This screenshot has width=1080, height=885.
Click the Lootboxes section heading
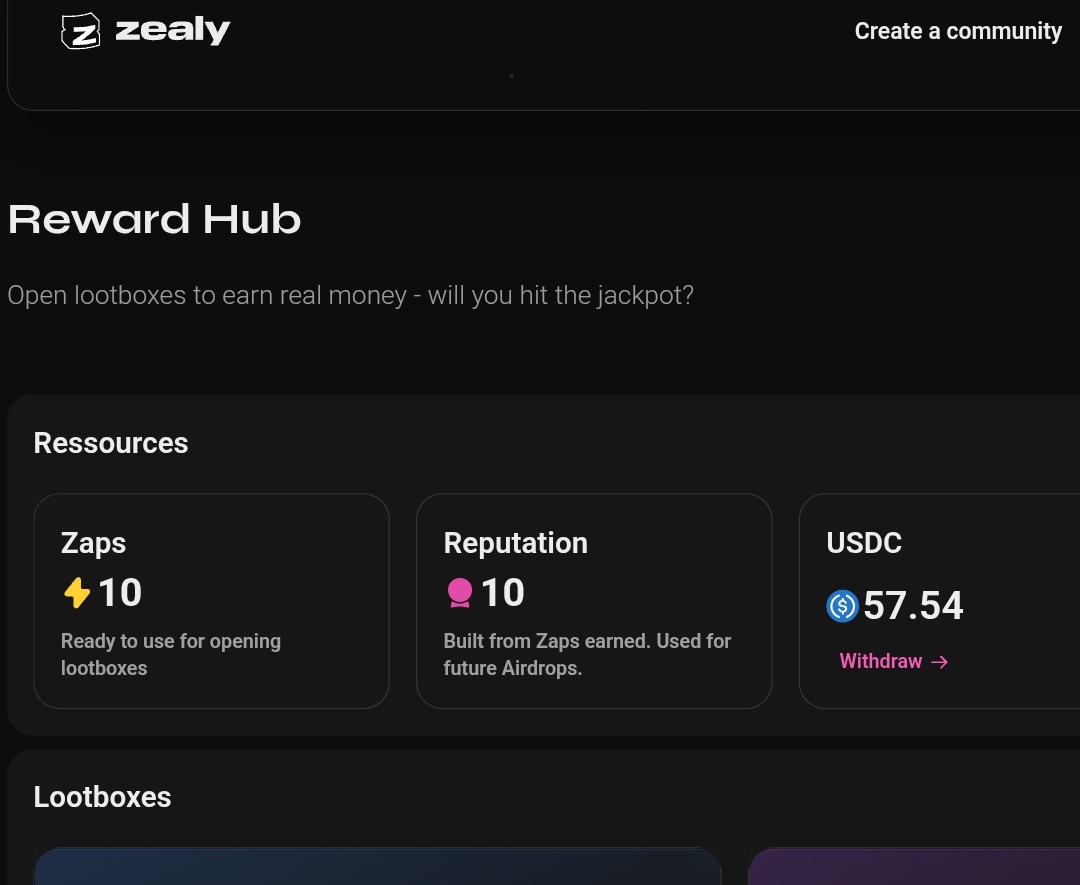point(103,797)
